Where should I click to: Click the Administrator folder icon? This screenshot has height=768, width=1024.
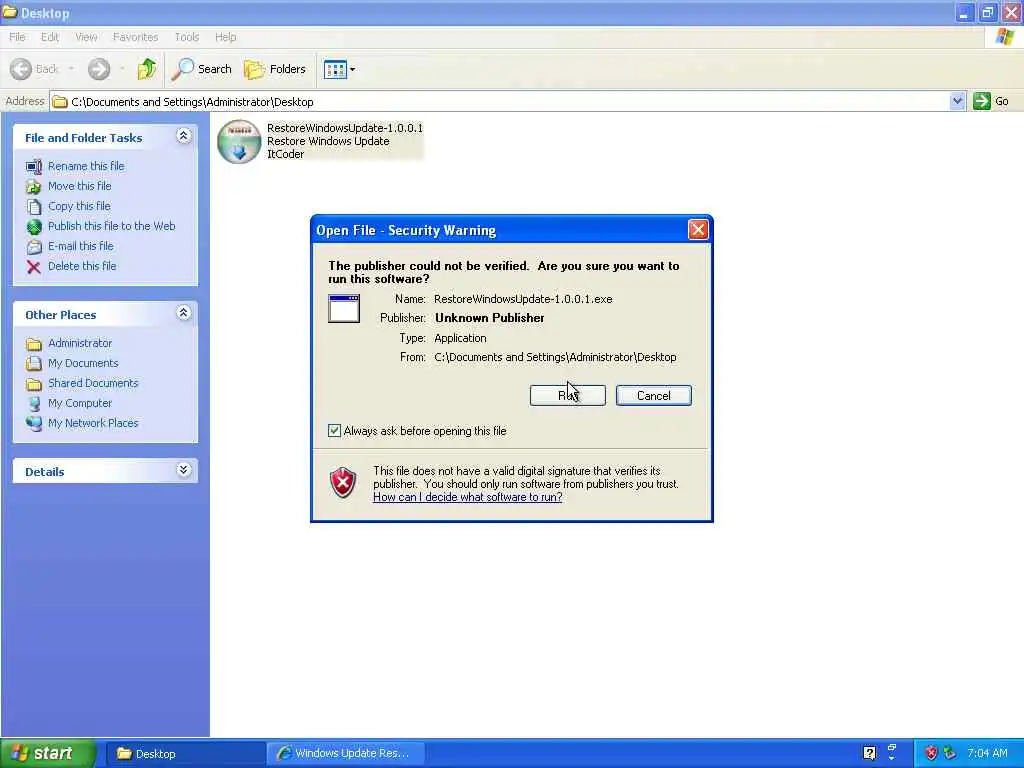click(34, 344)
